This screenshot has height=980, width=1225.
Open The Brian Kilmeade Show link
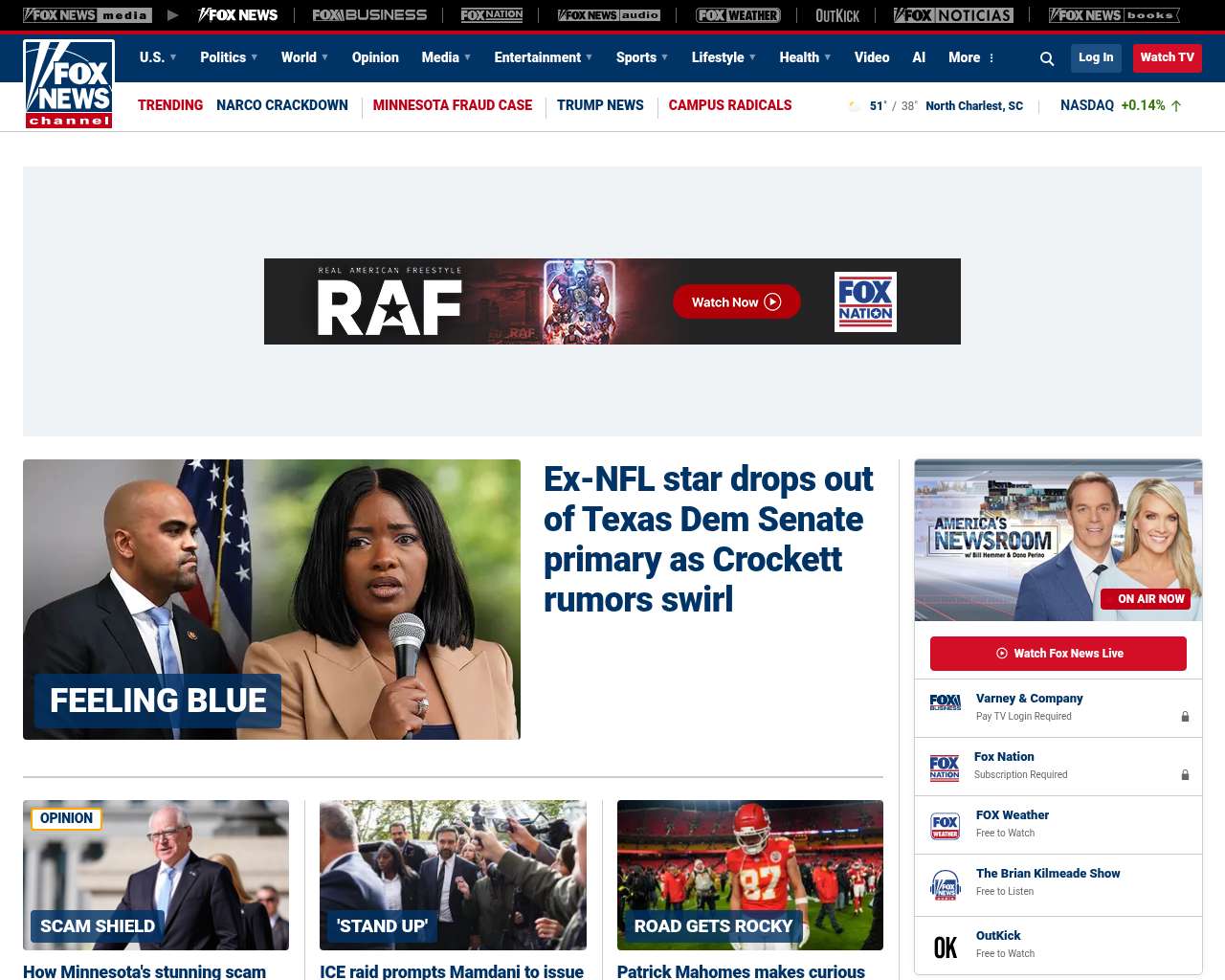1048,874
